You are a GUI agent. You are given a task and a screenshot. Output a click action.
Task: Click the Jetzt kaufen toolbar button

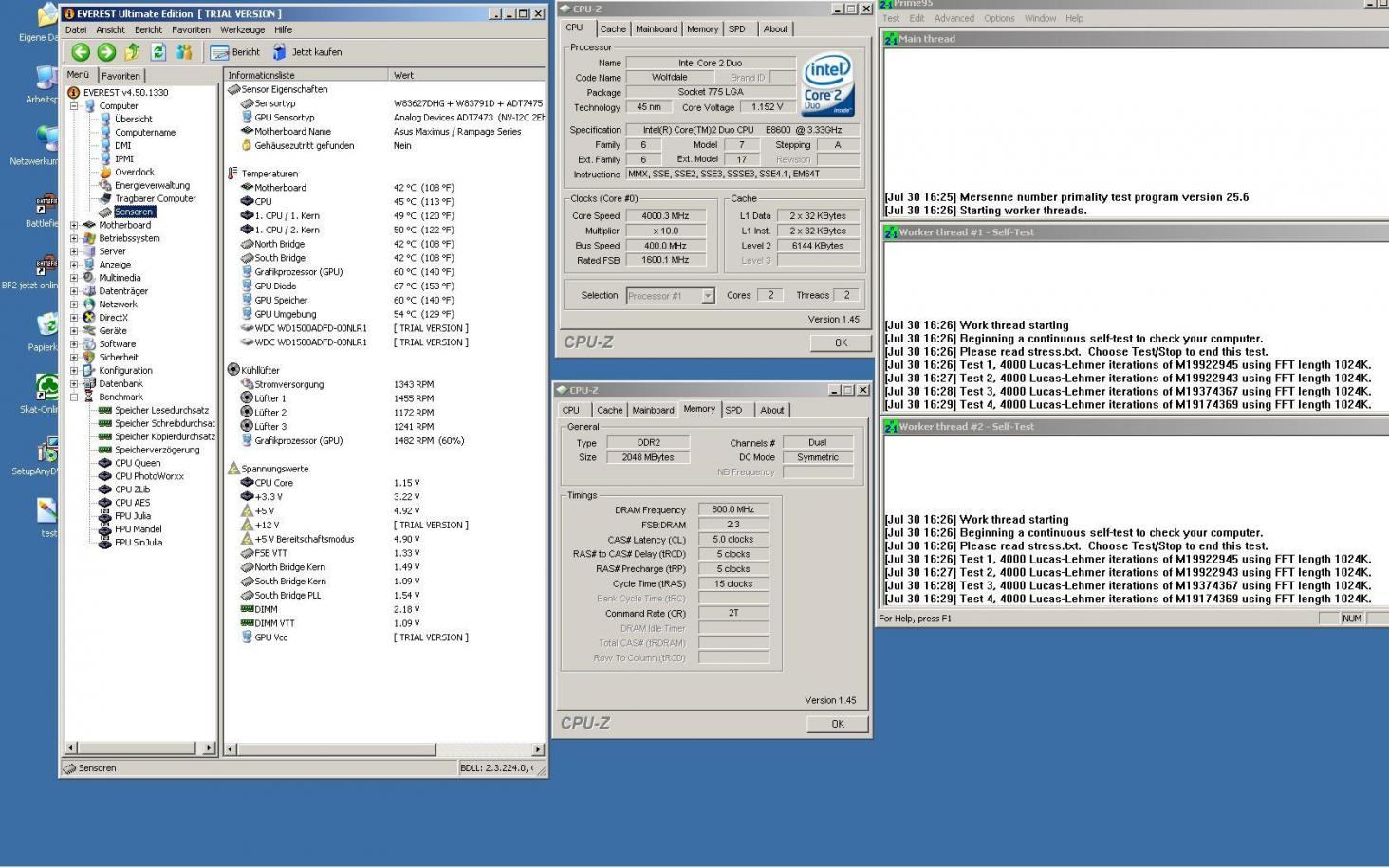click(306, 52)
